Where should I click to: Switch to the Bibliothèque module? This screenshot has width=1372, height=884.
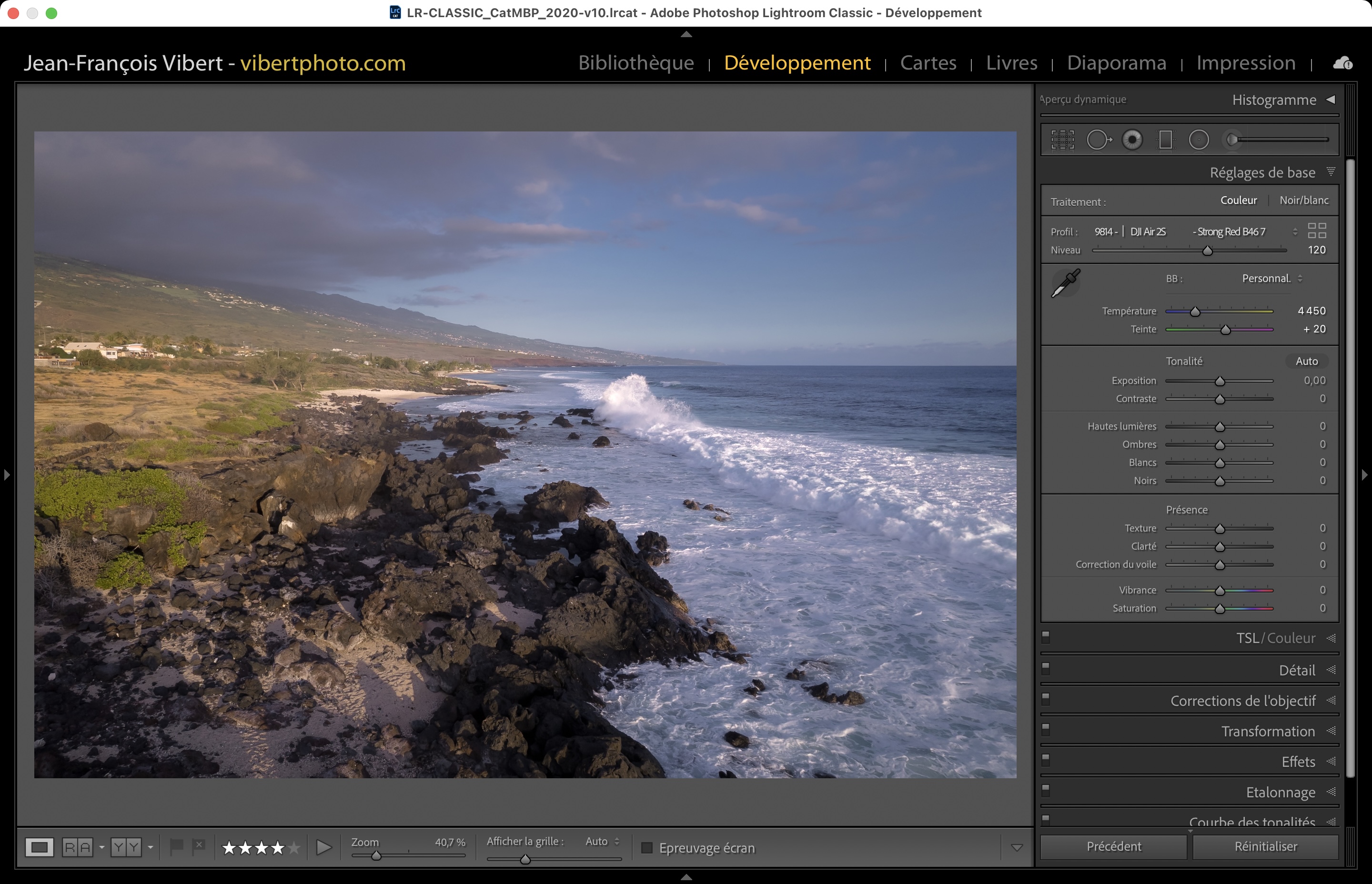636,62
